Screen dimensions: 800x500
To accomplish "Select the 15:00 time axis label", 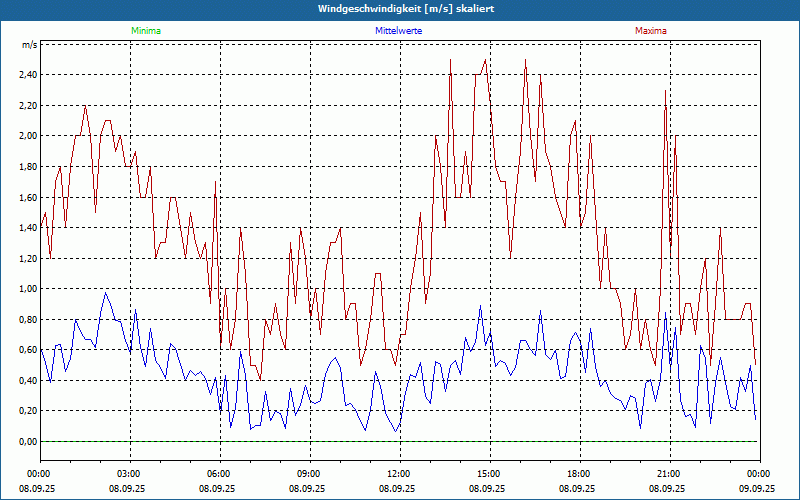I will point(489,474).
